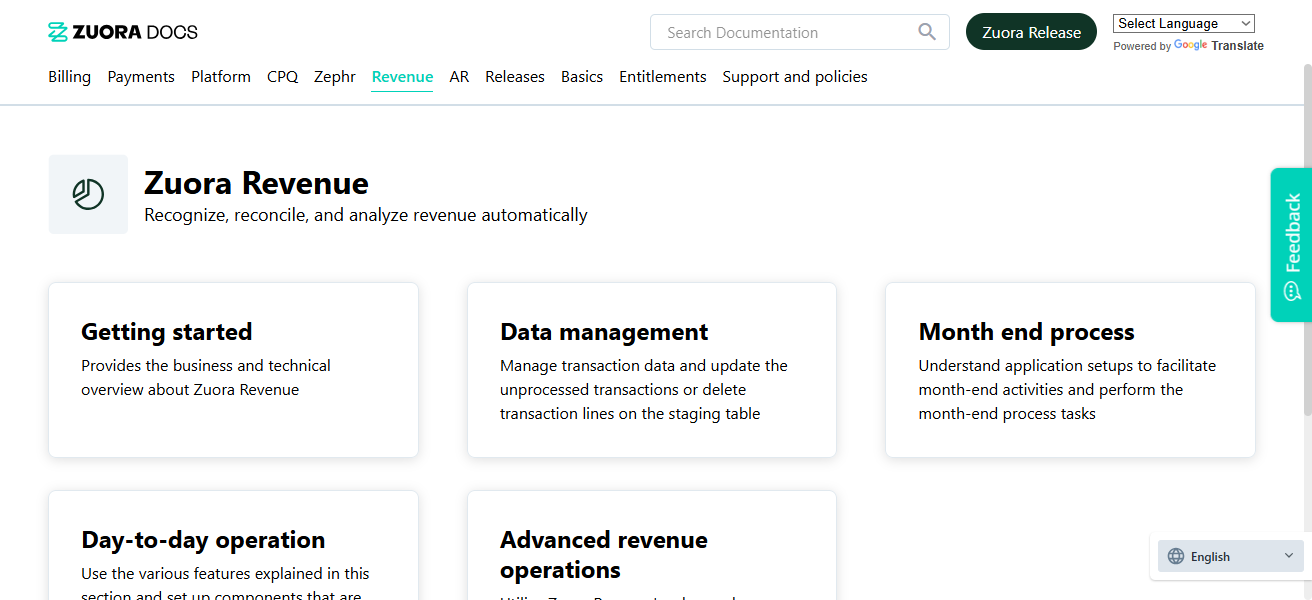Click the Google logo in Powered by Google Translate
Screen dimensions: 1312x600
[x=1190, y=45]
